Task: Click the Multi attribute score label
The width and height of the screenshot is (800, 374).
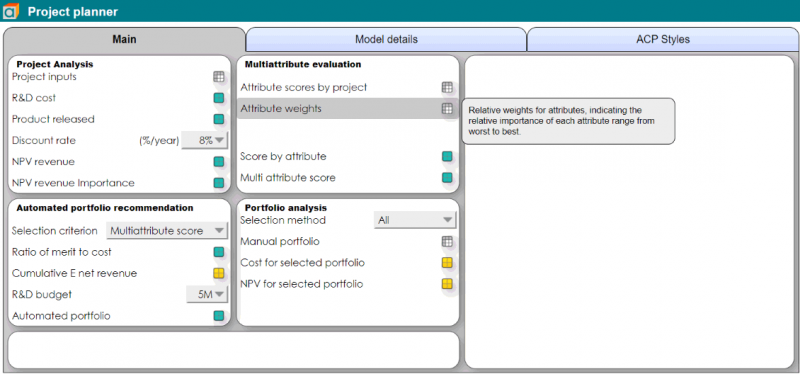Action: tap(288, 178)
